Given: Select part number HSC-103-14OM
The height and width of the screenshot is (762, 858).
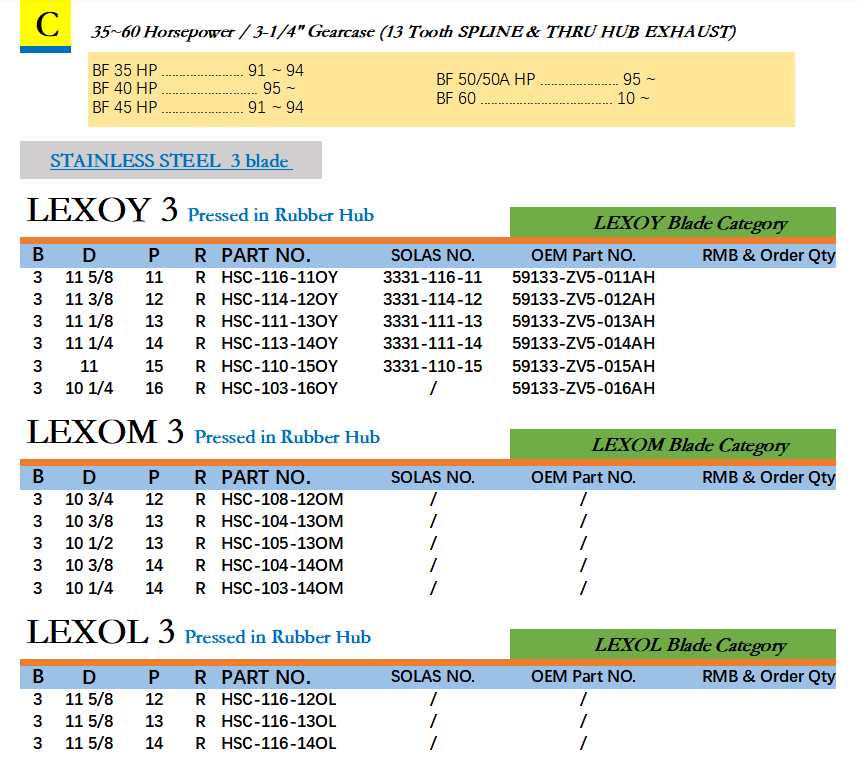Looking at the screenshot, I should 282,588.
